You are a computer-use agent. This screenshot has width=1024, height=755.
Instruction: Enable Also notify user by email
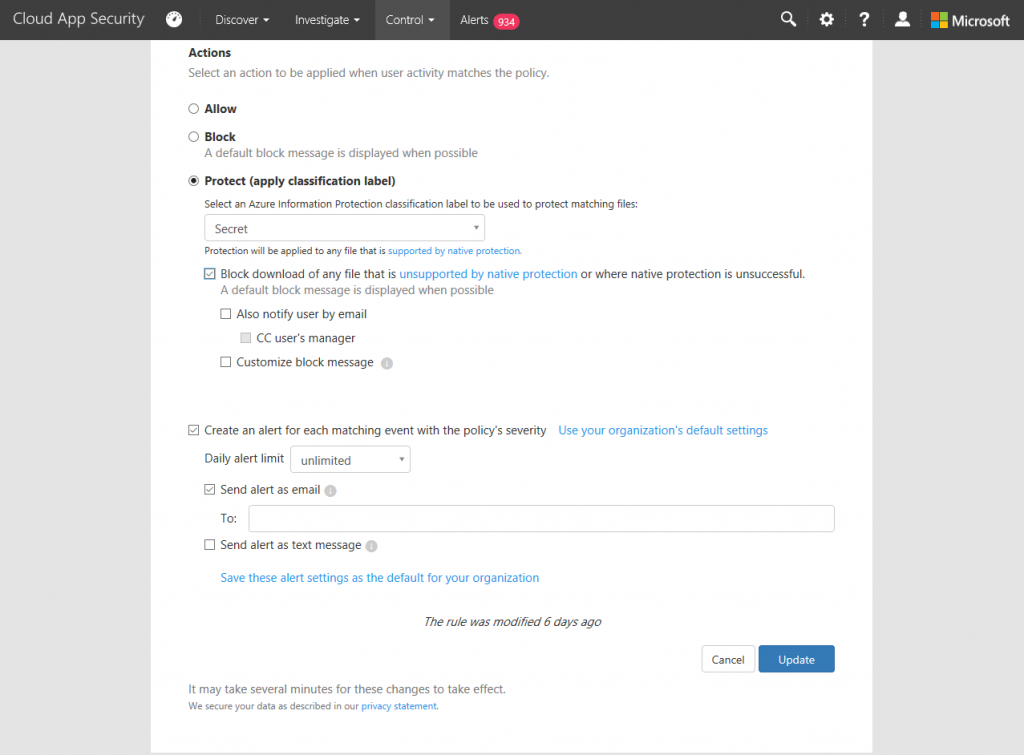[225, 313]
